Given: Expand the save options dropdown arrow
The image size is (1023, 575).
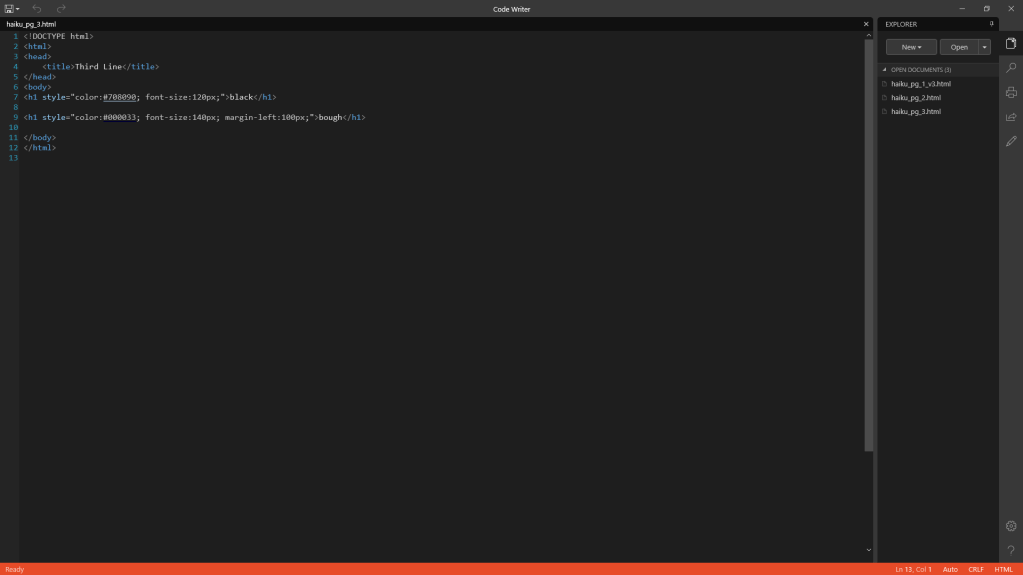Looking at the screenshot, I should (18, 9).
